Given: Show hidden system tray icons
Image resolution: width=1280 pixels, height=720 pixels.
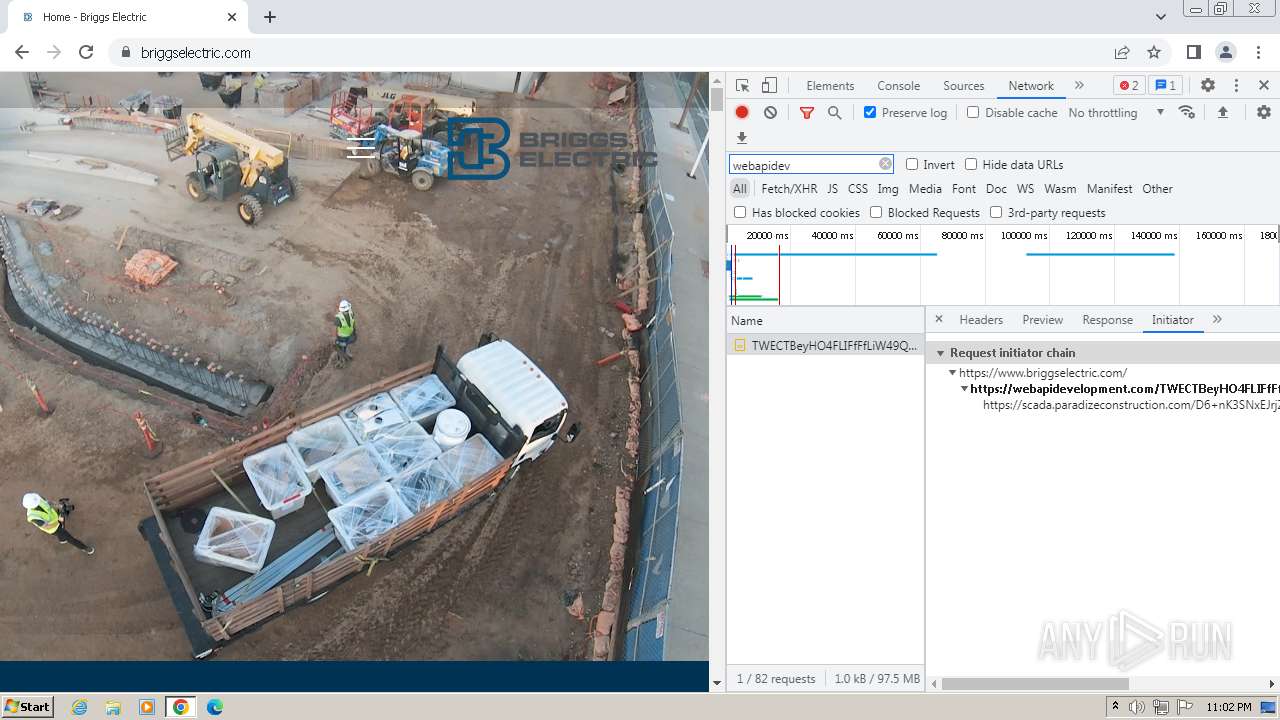Looking at the screenshot, I should coord(1115,707).
